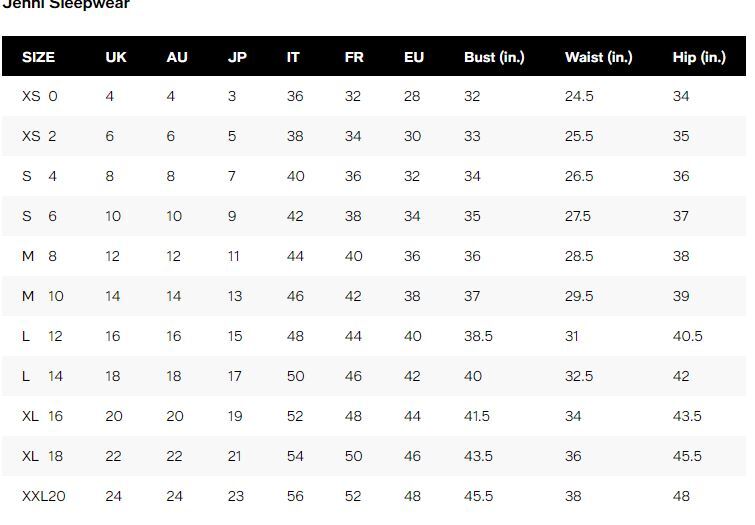Select the 38.5 bust value for L 12
This screenshot has height=525, width=755.
point(478,336)
